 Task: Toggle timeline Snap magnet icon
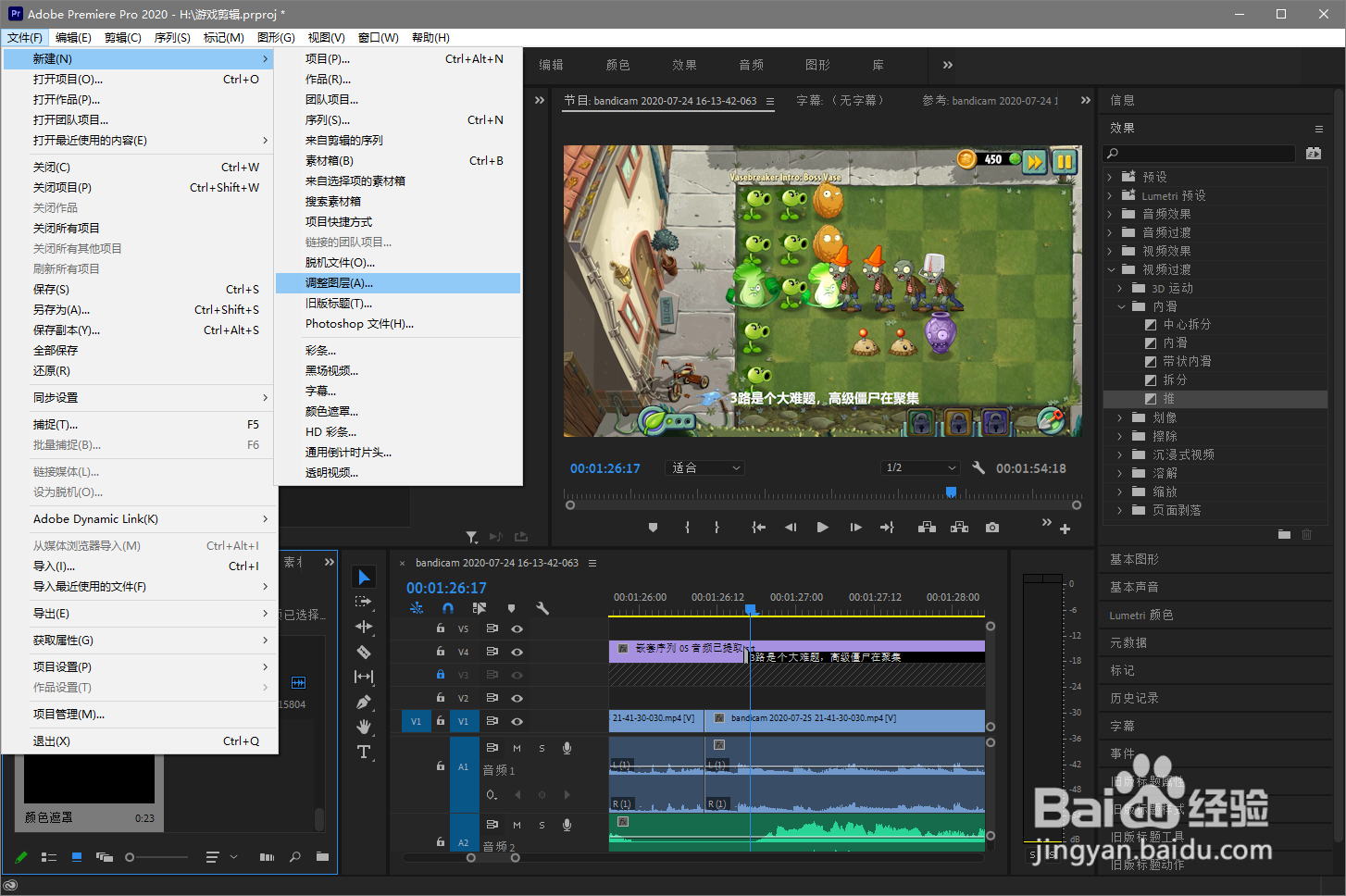tap(448, 608)
